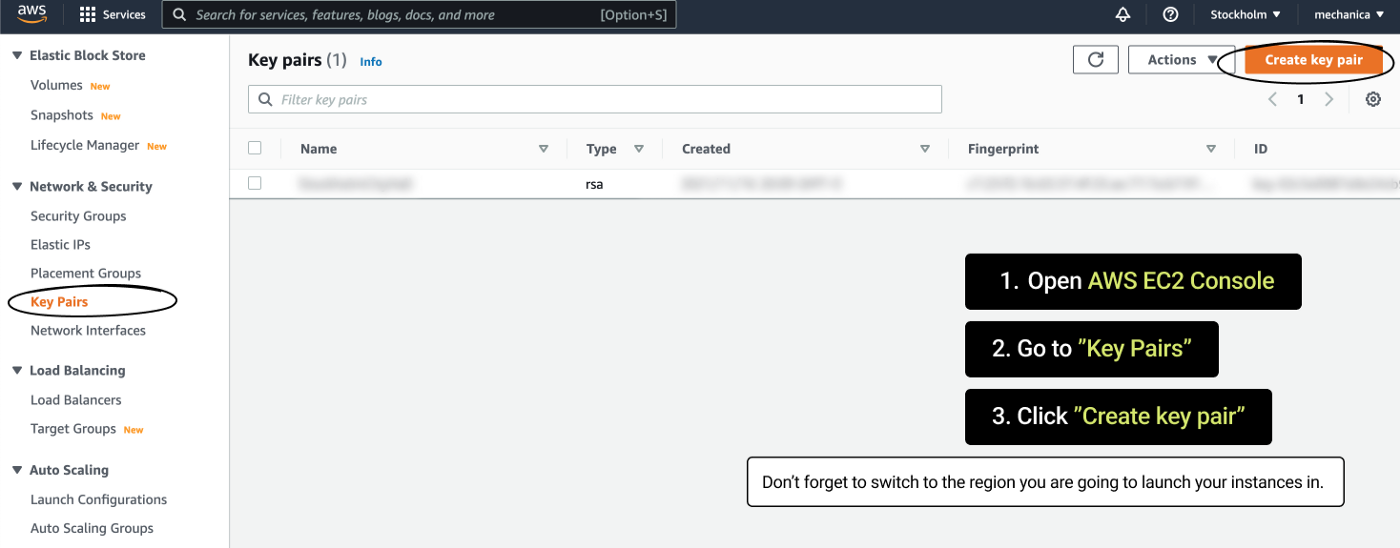Viewport: 1400px width, 548px height.
Task: Collapse the Auto Scaling section
Action: [17, 470]
